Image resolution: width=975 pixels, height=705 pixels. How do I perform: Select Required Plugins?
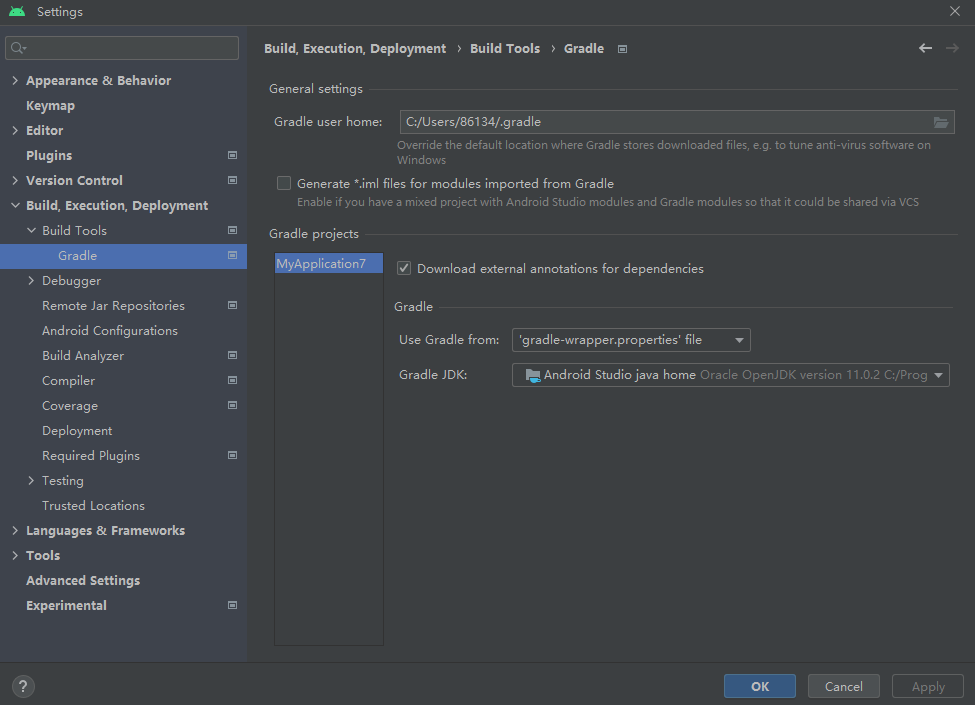[x=91, y=456]
